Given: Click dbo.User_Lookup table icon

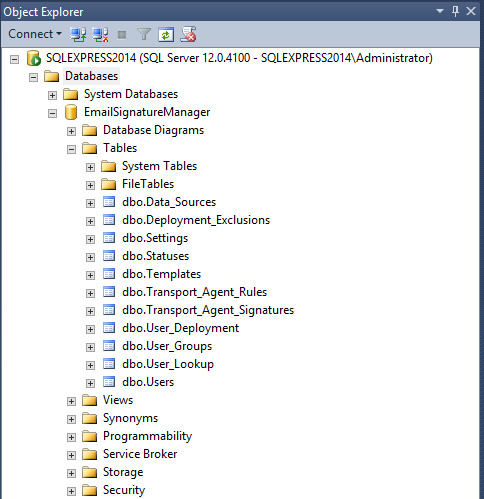Looking at the screenshot, I should pyautogui.click(x=109, y=364).
